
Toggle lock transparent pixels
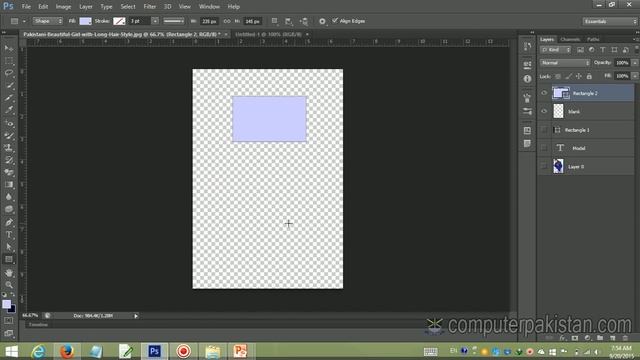[x=558, y=76]
